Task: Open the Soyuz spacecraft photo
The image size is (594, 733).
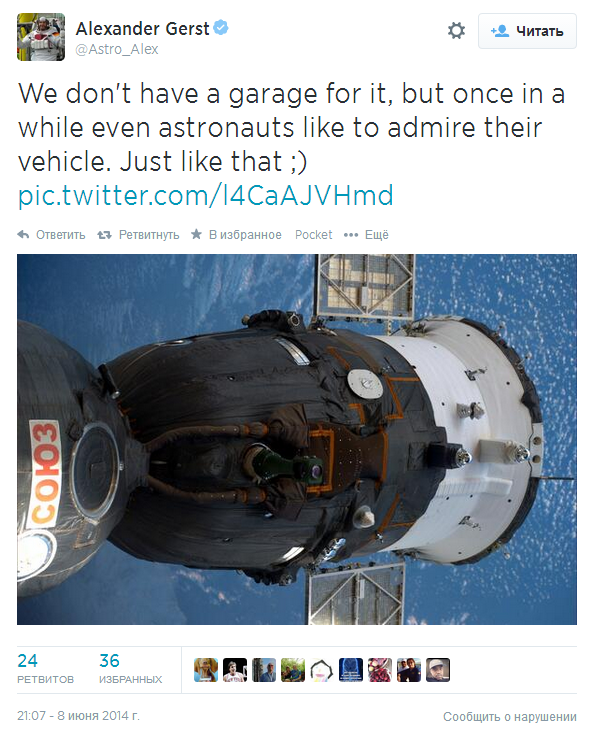Action: (297, 439)
